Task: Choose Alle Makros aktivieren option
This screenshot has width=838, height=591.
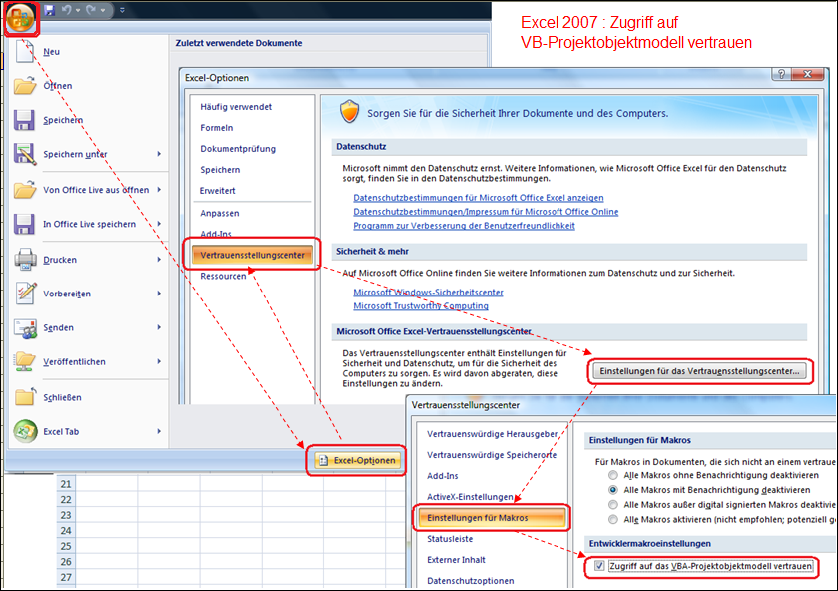Action: tap(612, 519)
